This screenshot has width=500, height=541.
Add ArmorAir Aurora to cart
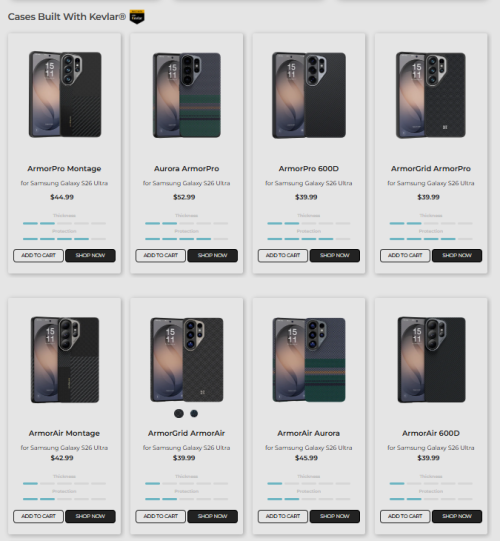coord(283,517)
